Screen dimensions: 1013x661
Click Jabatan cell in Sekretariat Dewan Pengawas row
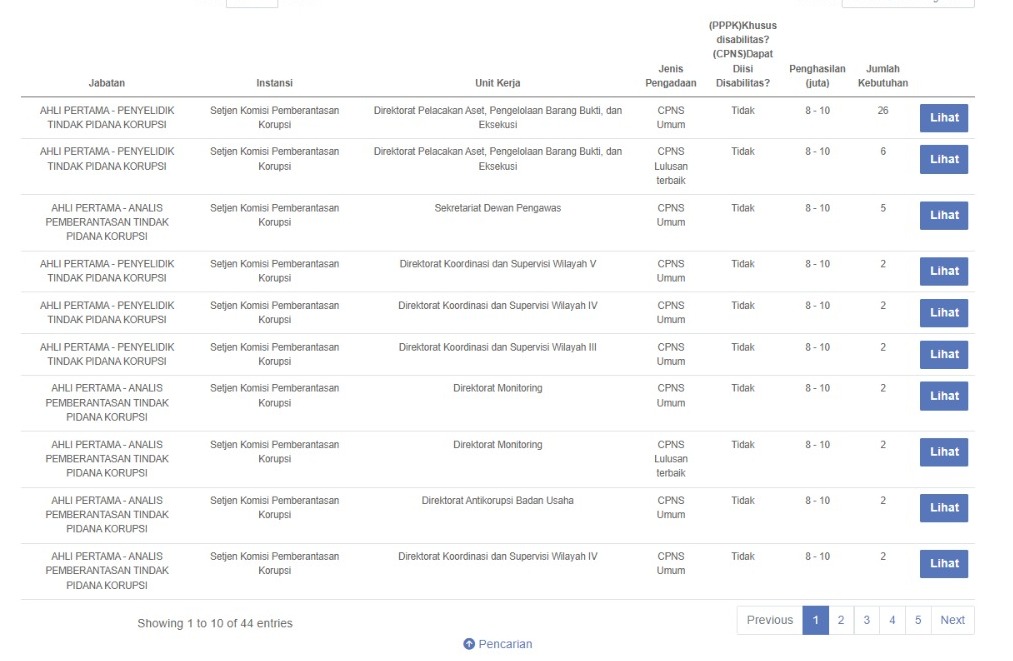pos(107,222)
